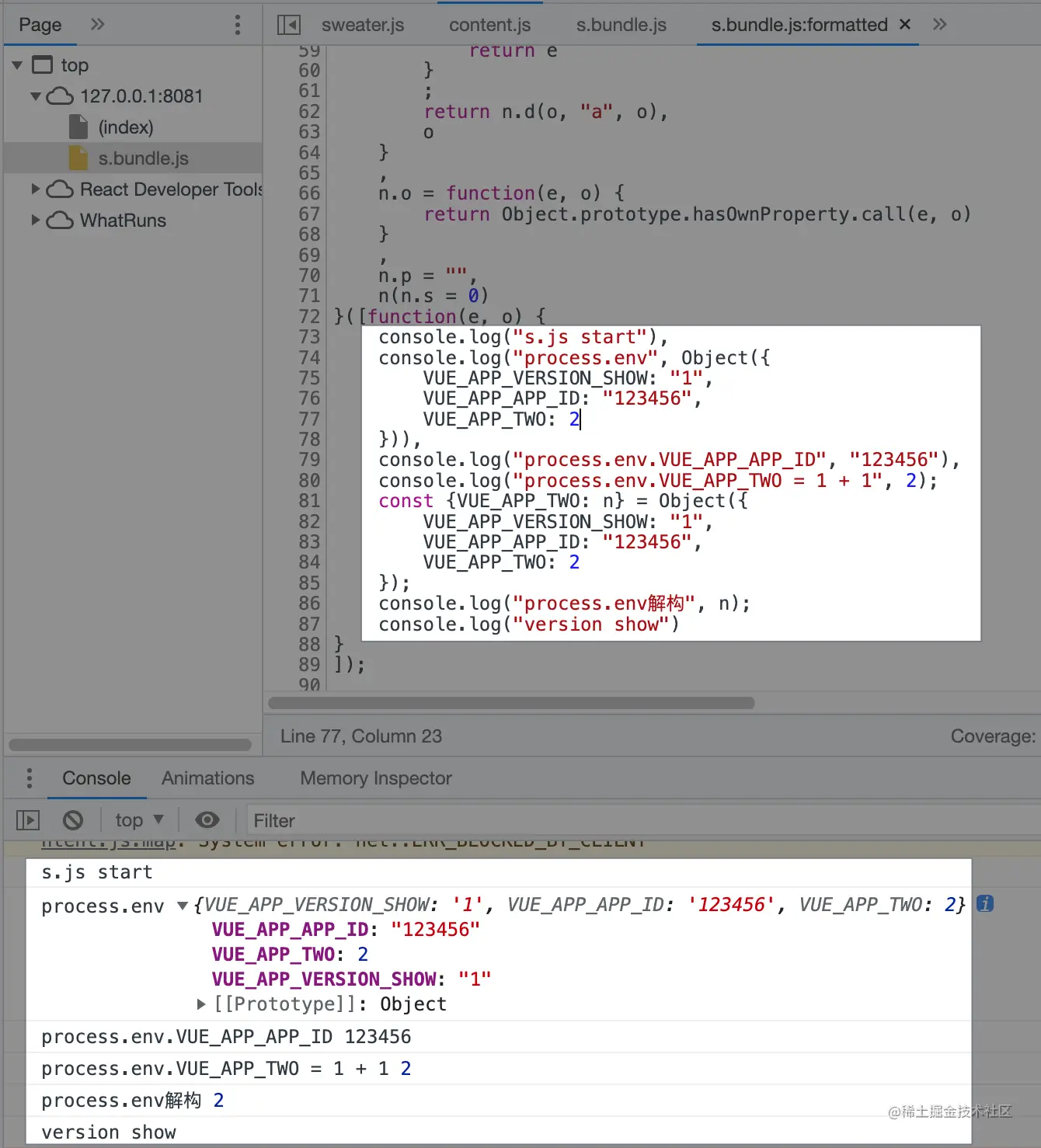
Task: Click the top frame icon
Action: pos(43,64)
